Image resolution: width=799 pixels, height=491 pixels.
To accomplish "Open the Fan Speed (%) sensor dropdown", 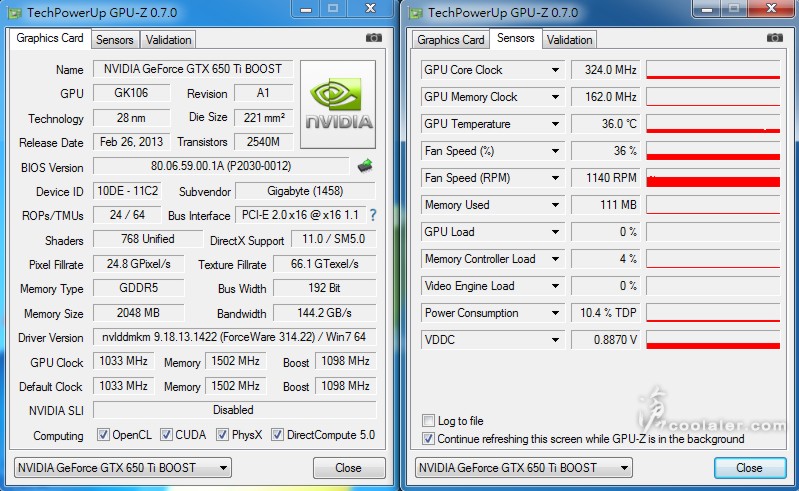I will [555, 151].
